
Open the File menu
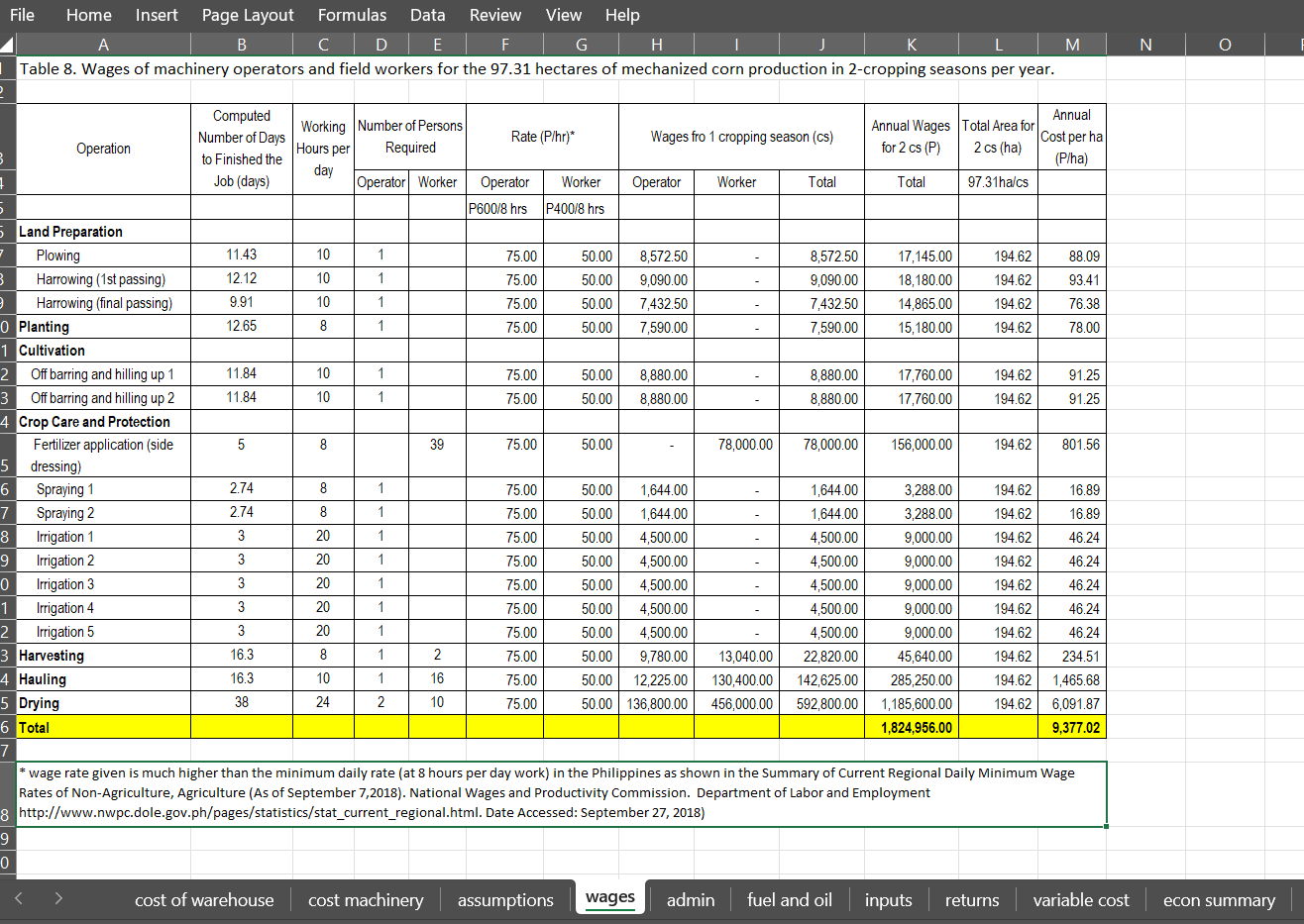(x=22, y=15)
